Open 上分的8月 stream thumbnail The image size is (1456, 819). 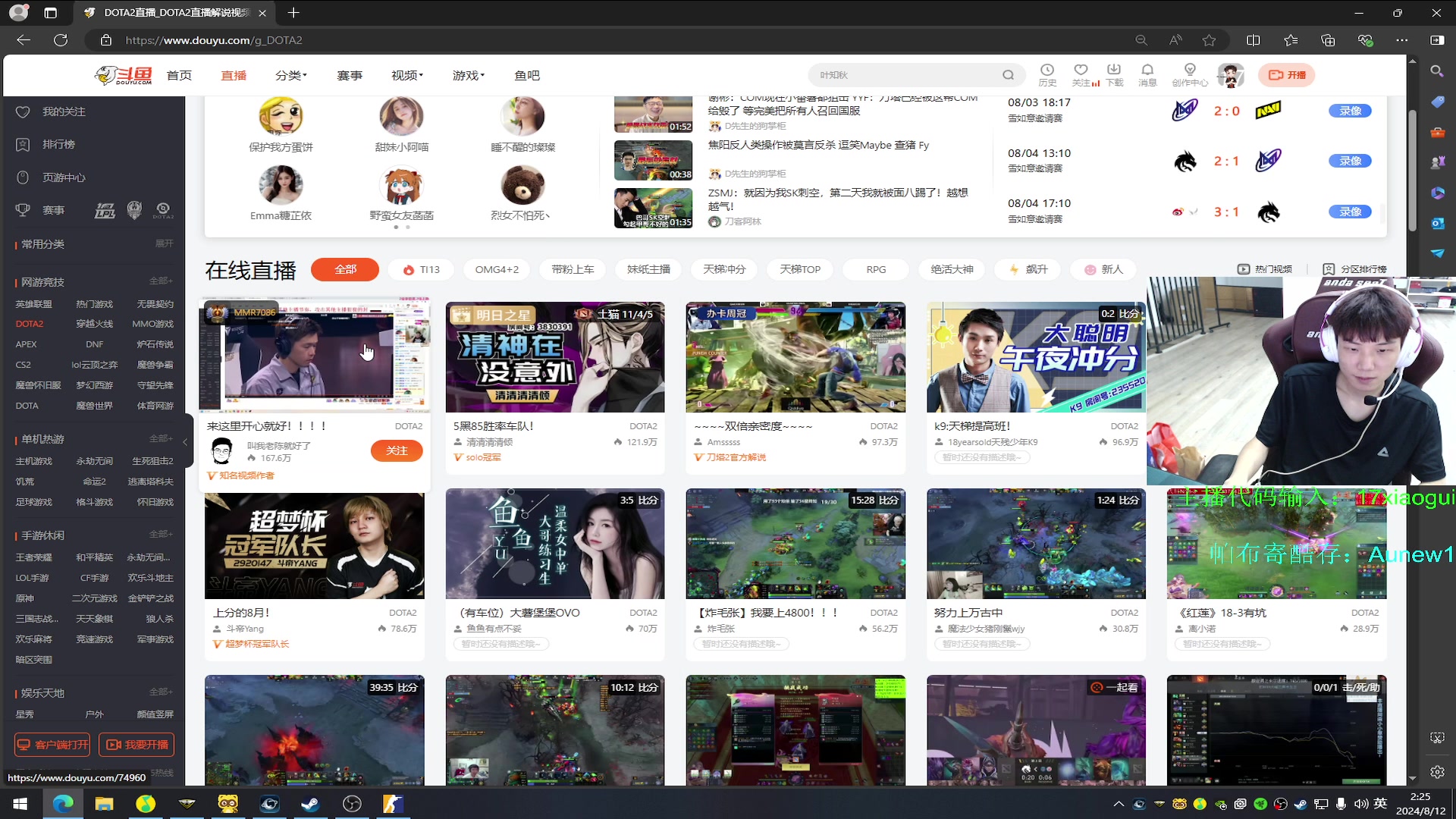pos(314,546)
